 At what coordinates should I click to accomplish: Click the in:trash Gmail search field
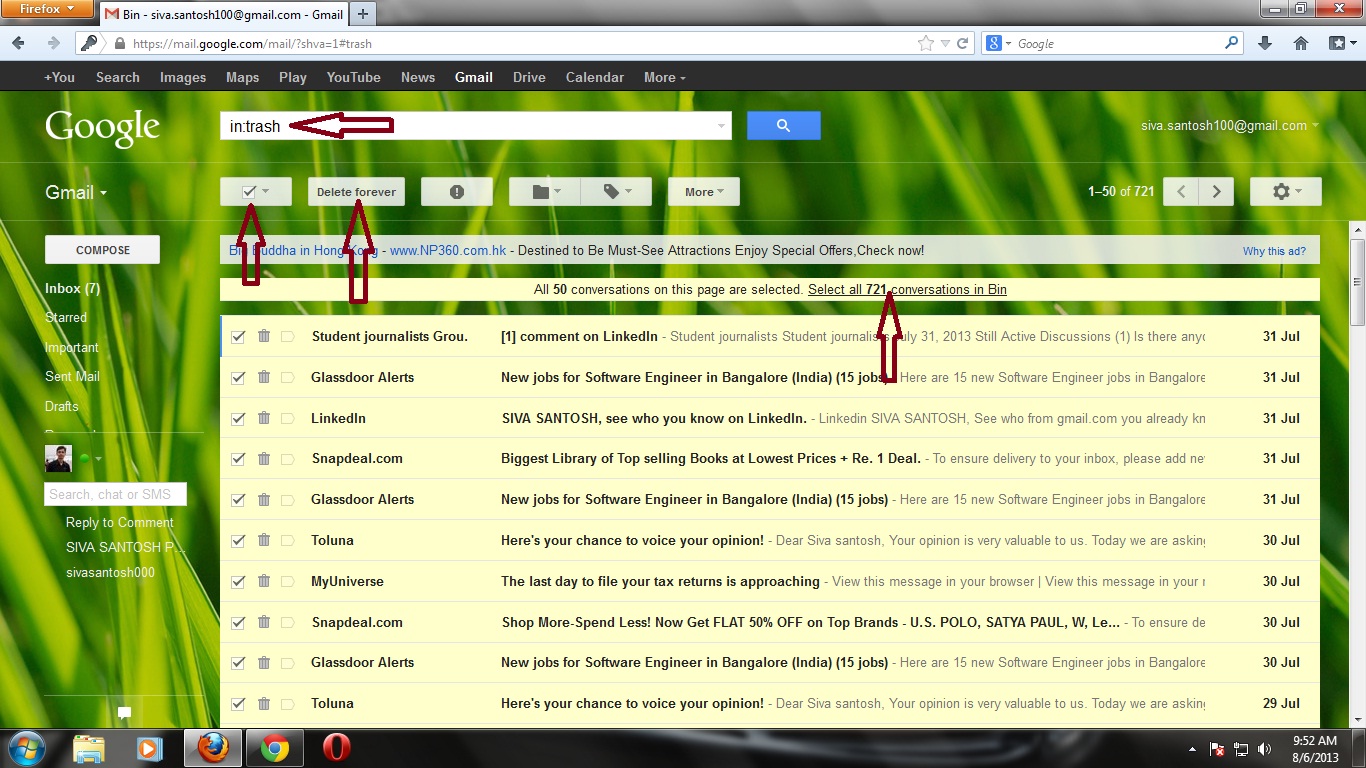475,126
